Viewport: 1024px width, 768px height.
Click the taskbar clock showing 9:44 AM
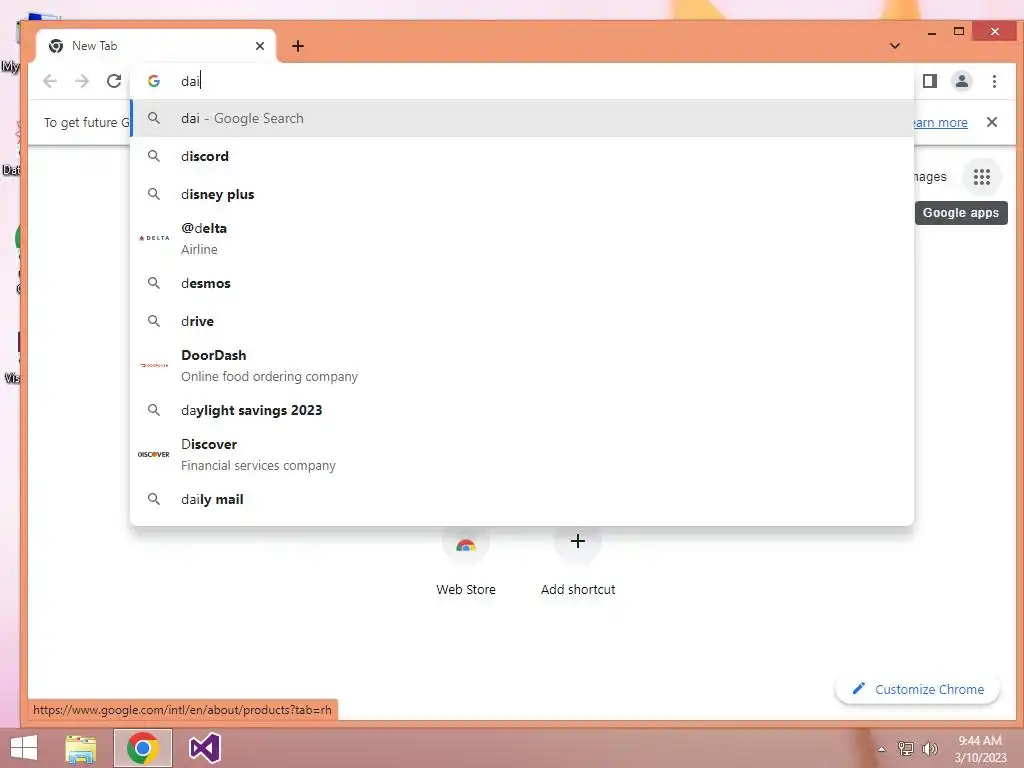point(980,748)
